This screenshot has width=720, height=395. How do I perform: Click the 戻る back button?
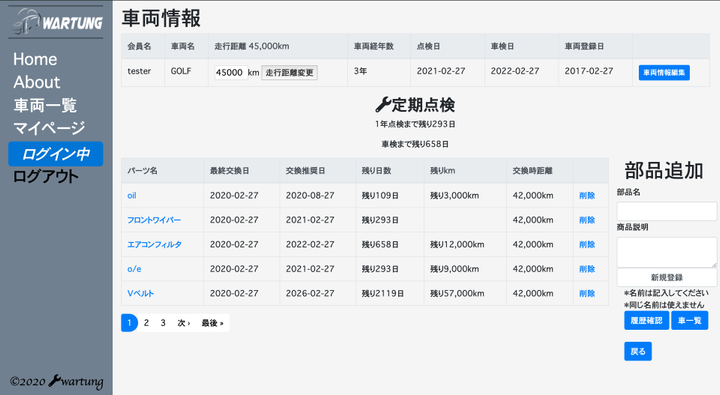638,351
